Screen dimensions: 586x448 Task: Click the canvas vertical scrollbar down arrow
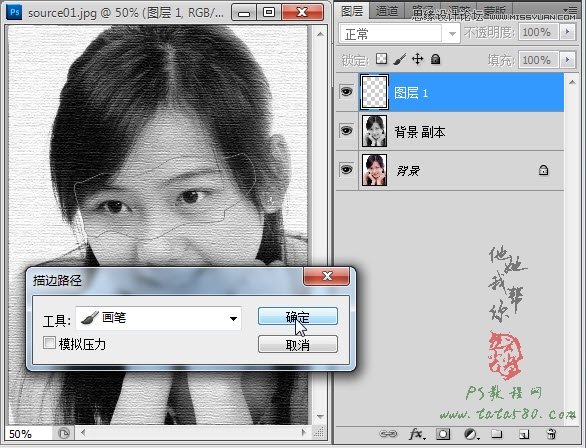pyautogui.click(x=320, y=416)
